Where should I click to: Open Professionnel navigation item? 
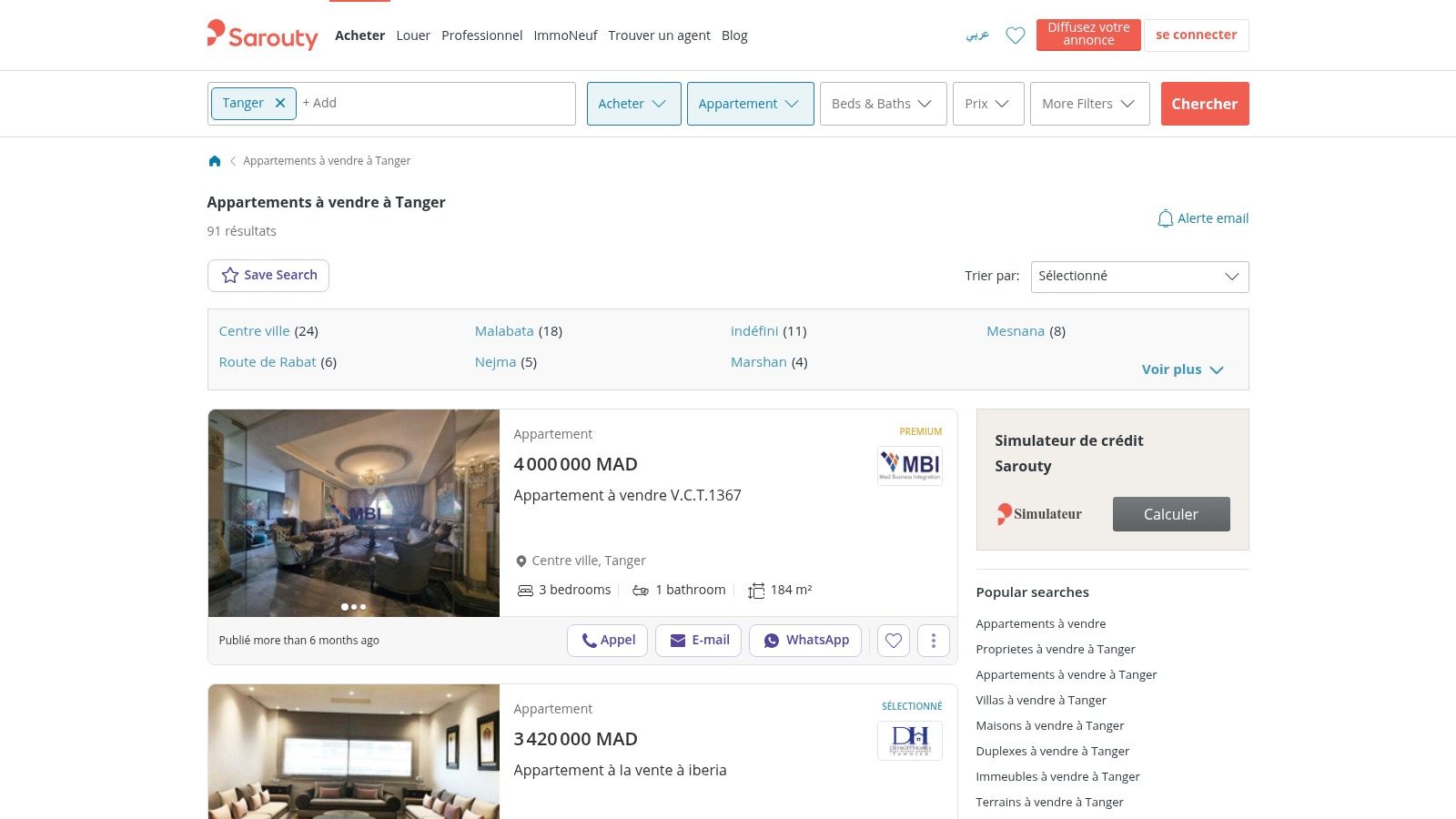click(482, 35)
